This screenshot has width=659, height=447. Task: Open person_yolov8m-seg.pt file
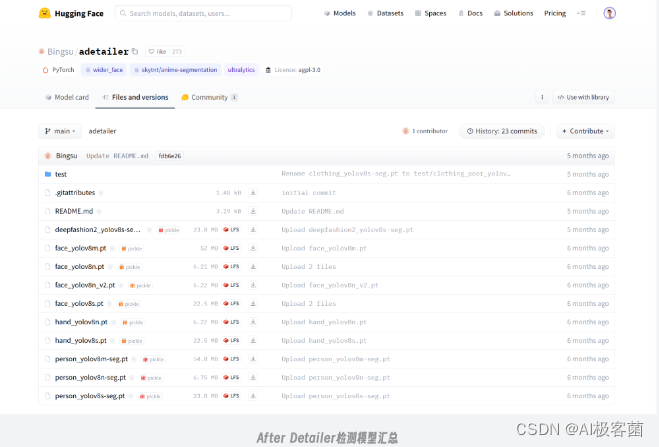91,359
